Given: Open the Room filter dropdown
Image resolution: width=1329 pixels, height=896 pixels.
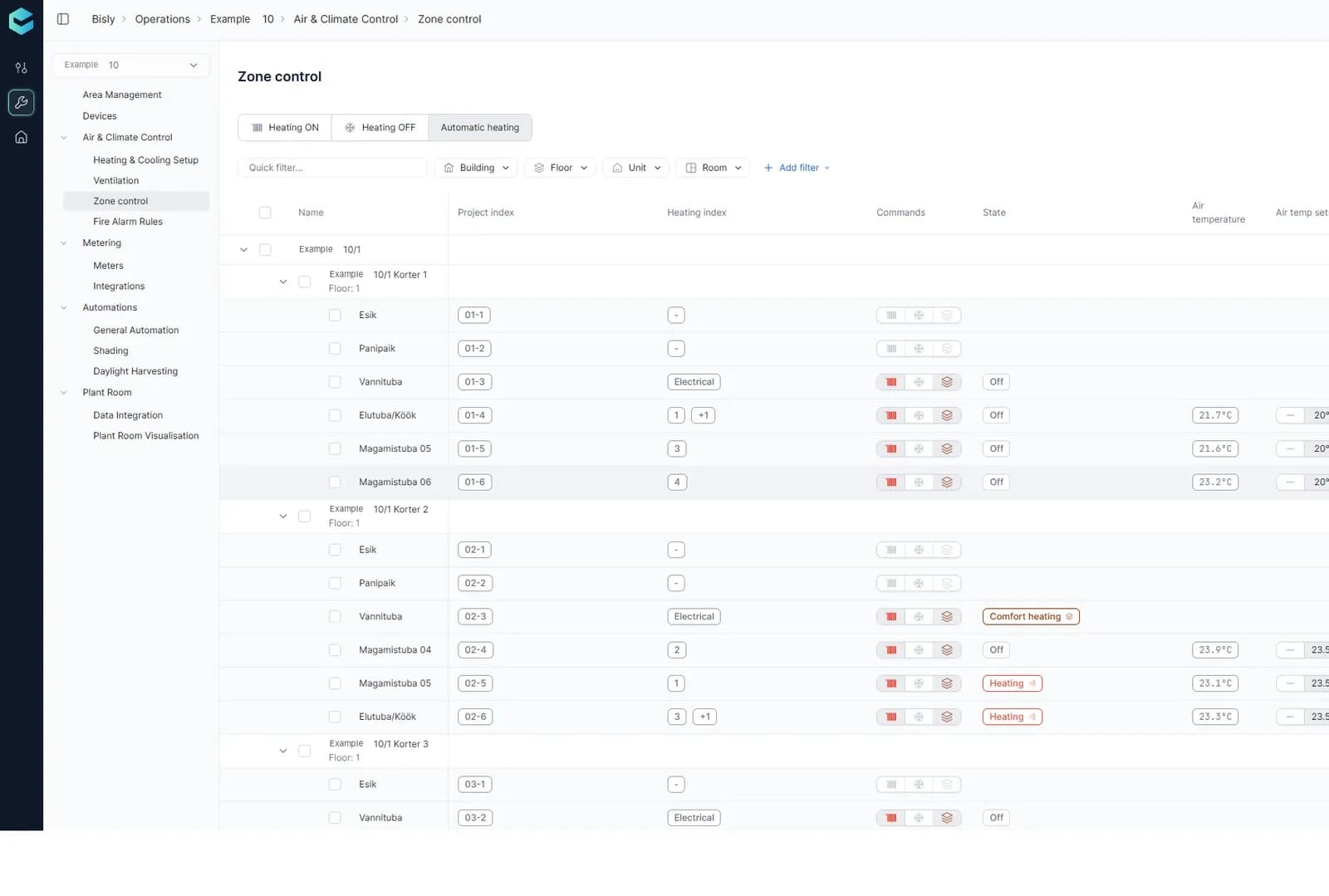Looking at the screenshot, I should [713, 168].
